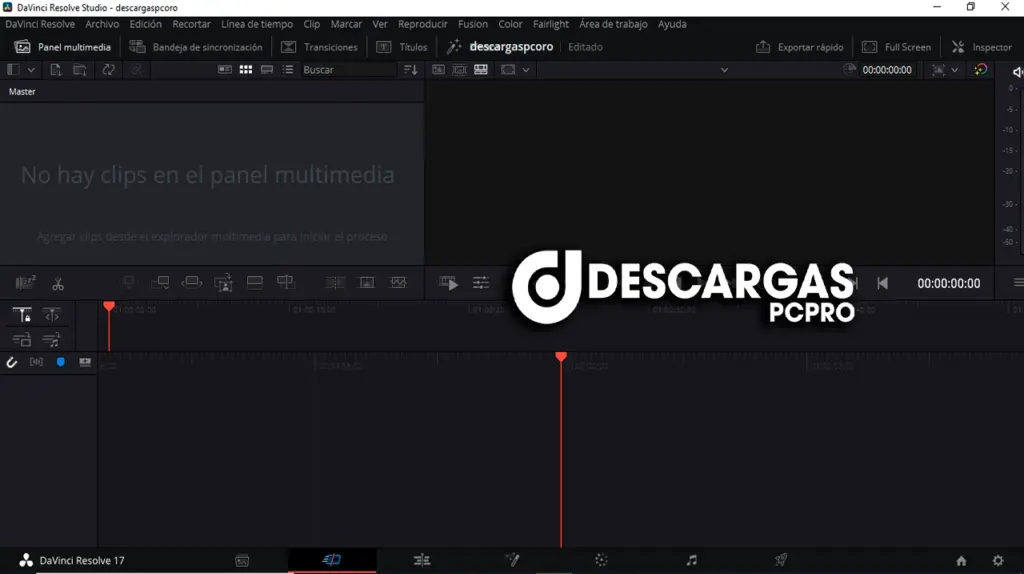Open Bandeja de sincronización
The image size is (1024, 574).
click(x=196, y=47)
